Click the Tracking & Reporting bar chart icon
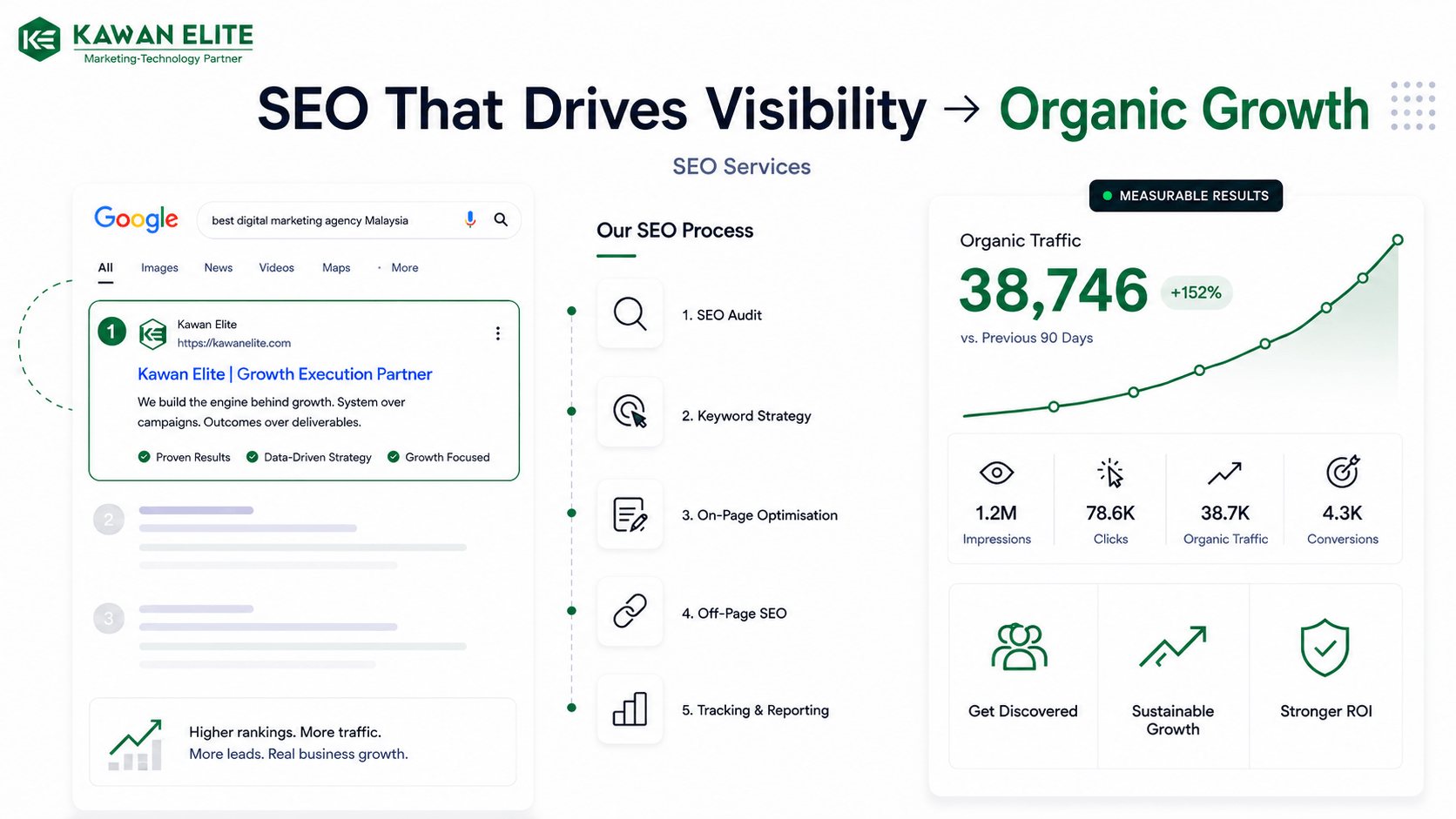 click(x=630, y=709)
